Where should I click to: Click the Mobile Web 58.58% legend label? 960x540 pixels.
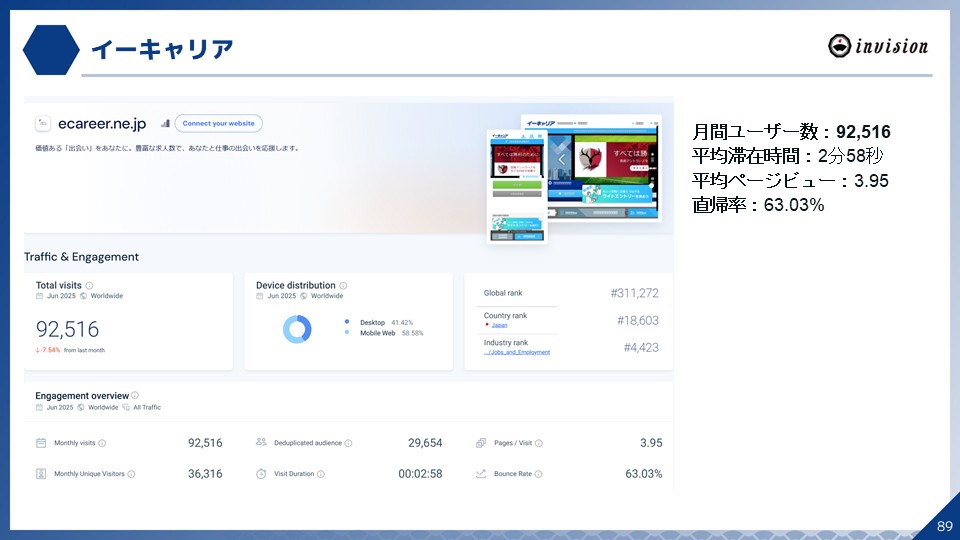[x=392, y=333]
